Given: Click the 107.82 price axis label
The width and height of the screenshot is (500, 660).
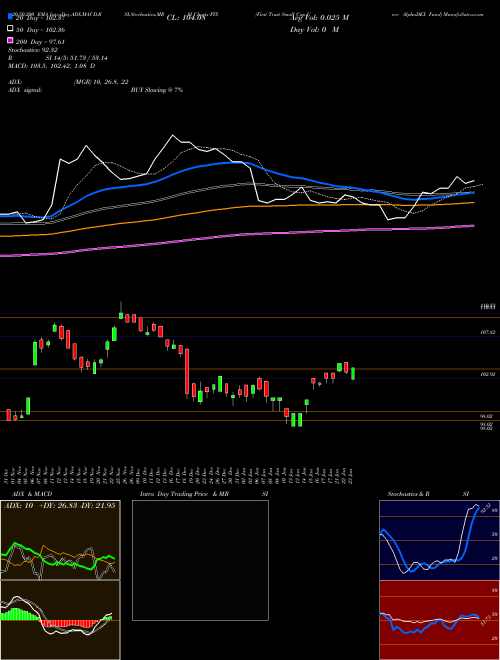Looking at the screenshot, I should [x=487, y=333].
